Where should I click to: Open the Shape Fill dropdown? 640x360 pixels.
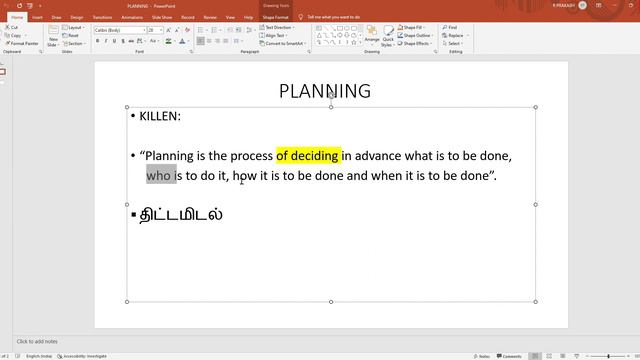tap(411, 27)
